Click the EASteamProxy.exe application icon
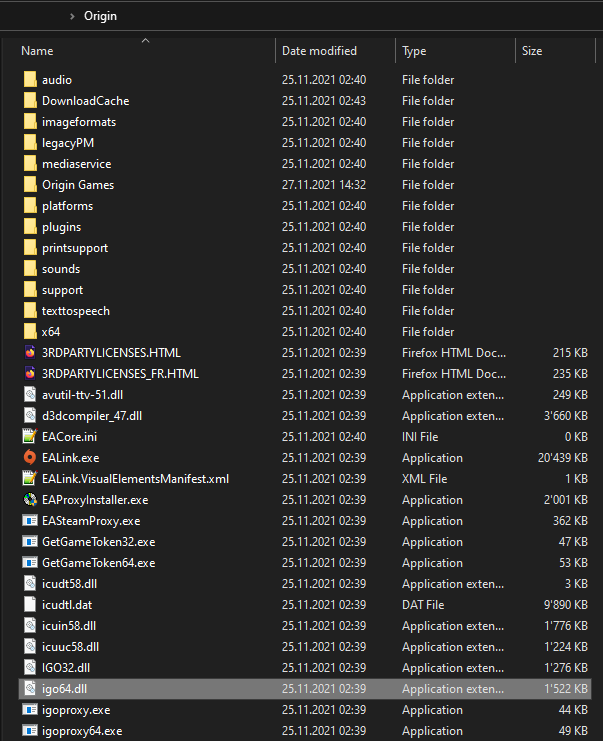The image size is (603, 741). (30, 520)
